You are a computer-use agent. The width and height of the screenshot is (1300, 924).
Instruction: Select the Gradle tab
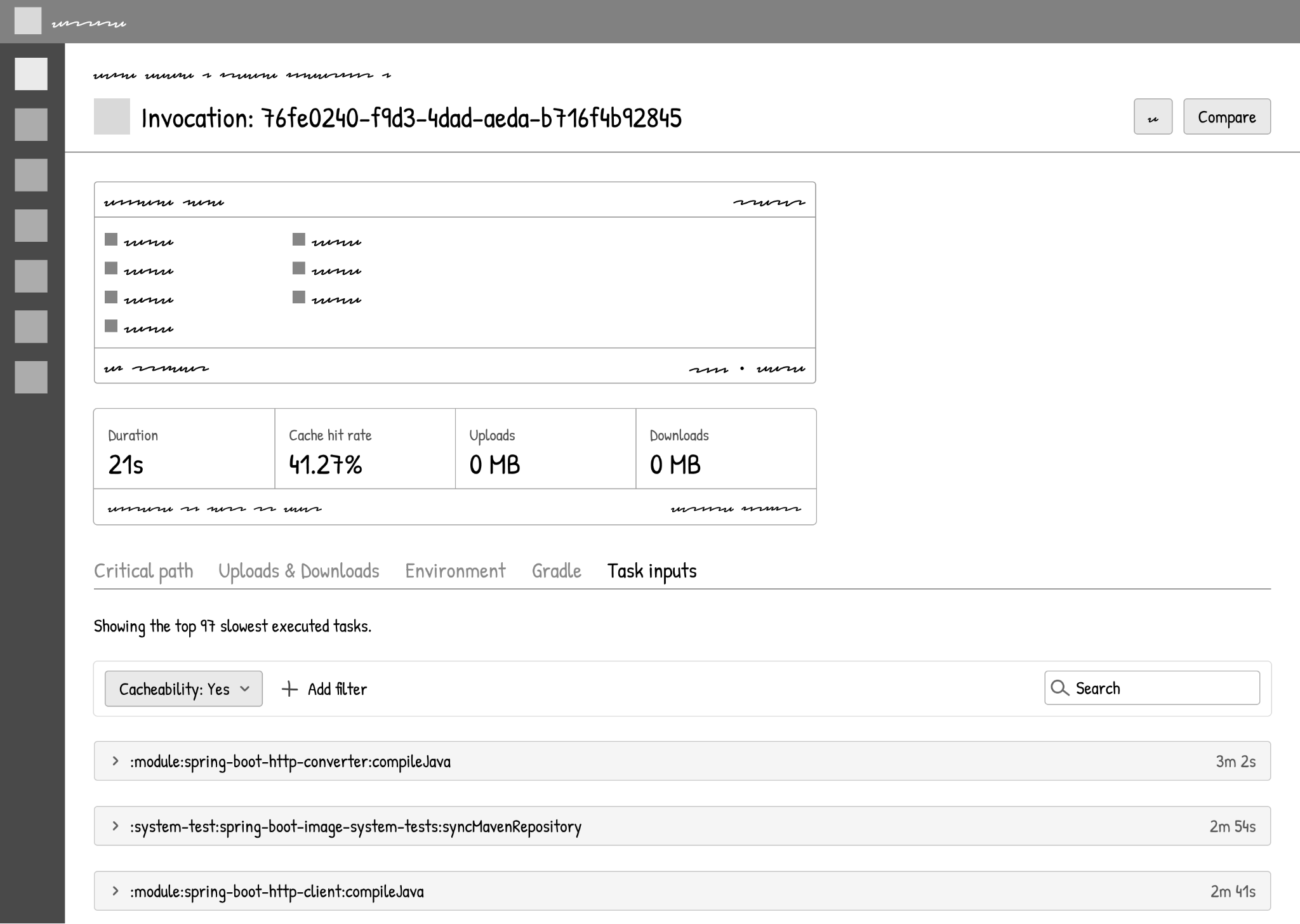[557, 571]
